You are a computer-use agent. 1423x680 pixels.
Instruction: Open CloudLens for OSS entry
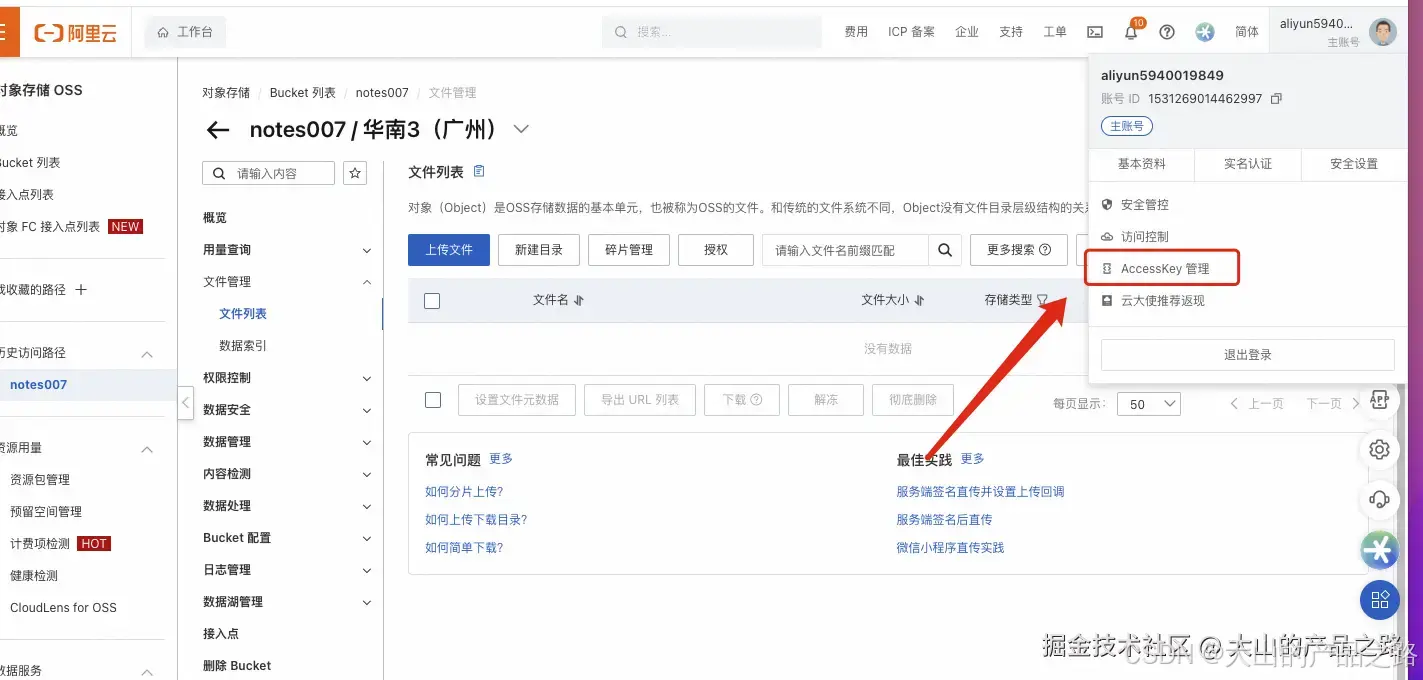pos(63,608)
